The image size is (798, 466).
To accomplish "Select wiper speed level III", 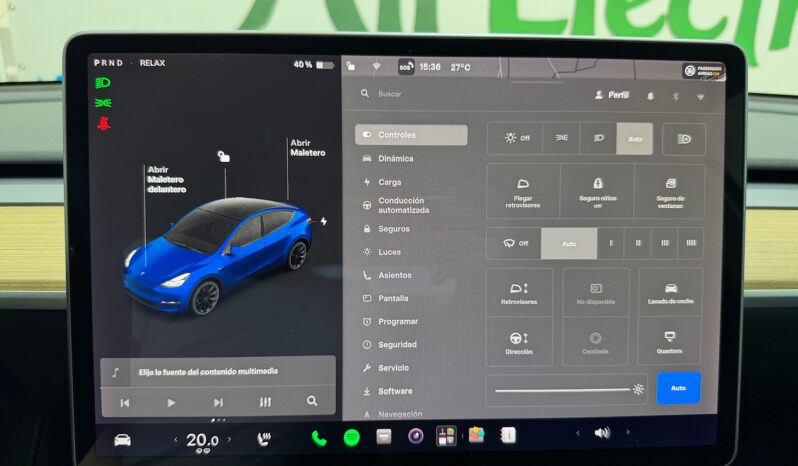I will tap(665, 243).
